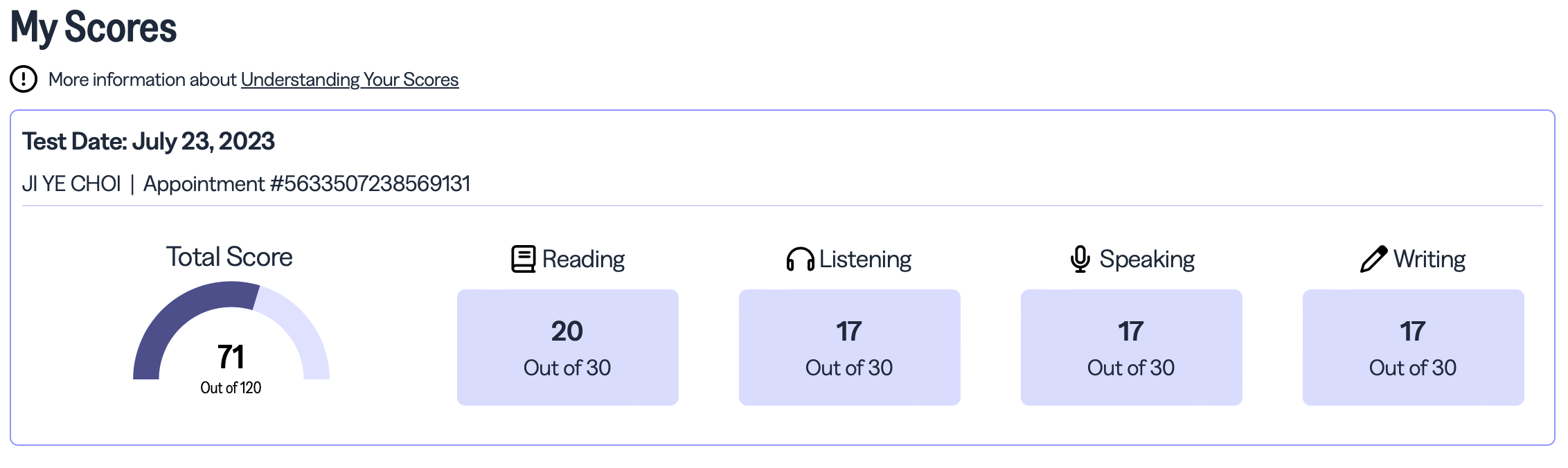Click the My Scores heading
The image size is (1568, 468).
click(93, 28)
